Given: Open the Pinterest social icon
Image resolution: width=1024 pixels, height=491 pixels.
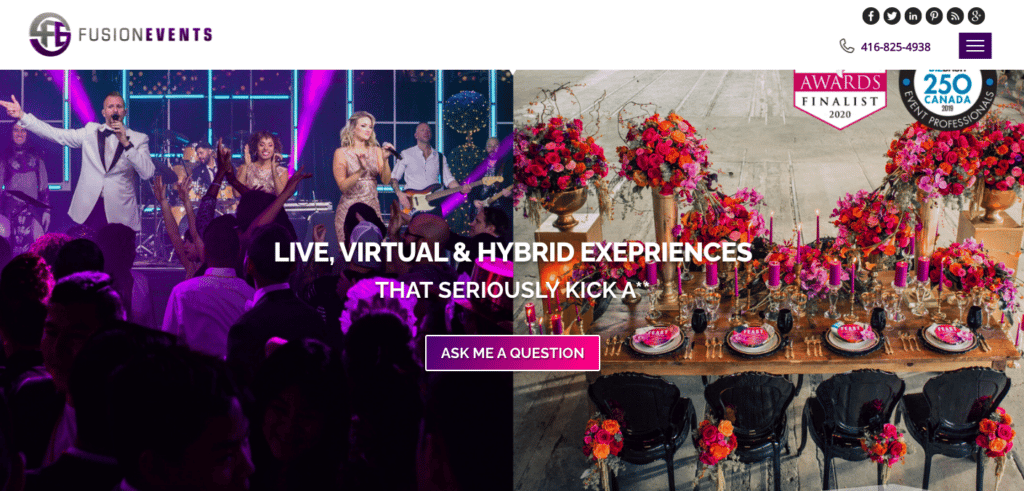Looking at the screenshot, I should coord(934,16).
